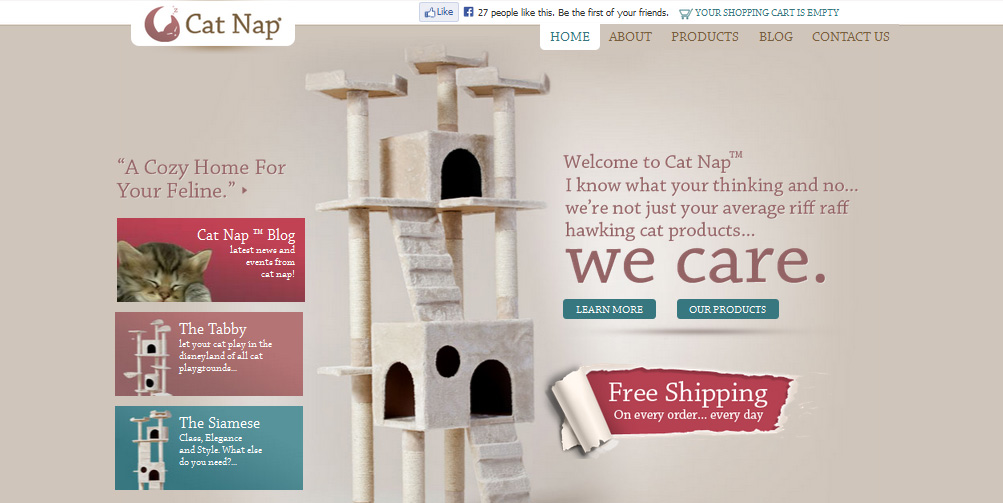Click the sleeping kitten image
Viewport: 1003px width, 503px height.
click(164, 271)
